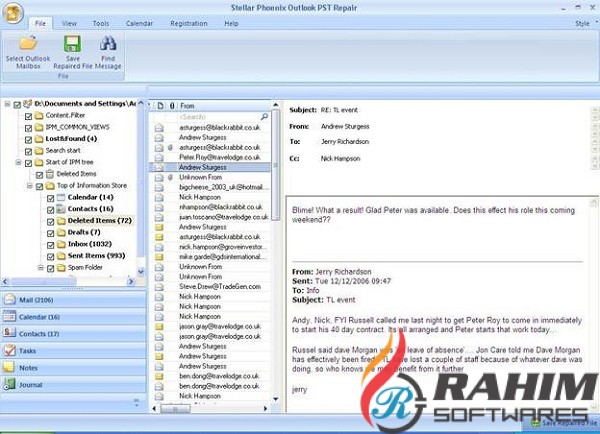Click the Contacts (16) folder icon in tree
Image resolution: width=600 pixels, height=434 pixels.
[x=61, y=209]
